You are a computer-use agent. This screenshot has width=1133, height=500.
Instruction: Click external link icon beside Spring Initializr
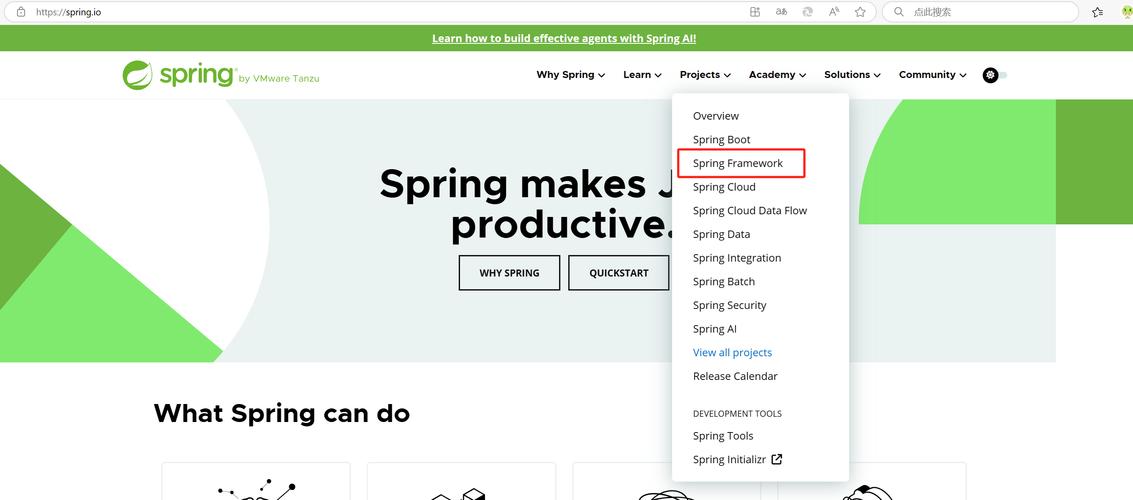pyautogui.click(x=777, y=460)
